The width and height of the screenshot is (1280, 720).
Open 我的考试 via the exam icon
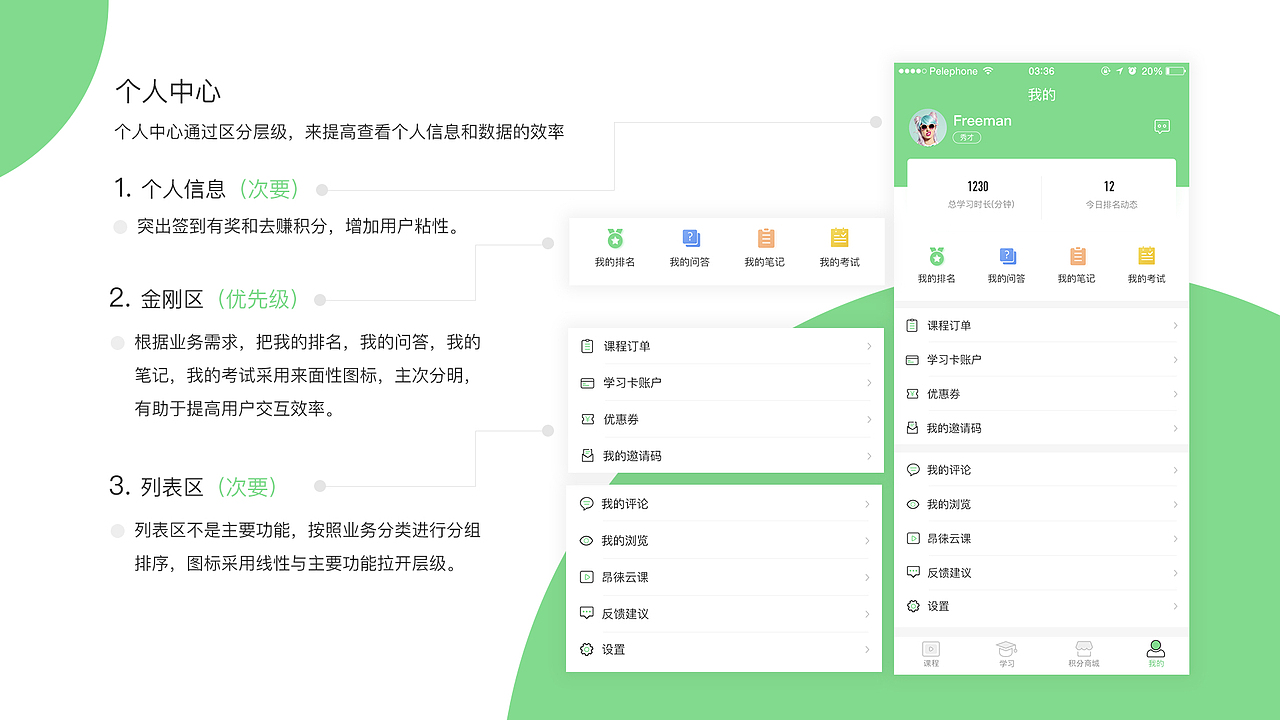coord(1145,258)
